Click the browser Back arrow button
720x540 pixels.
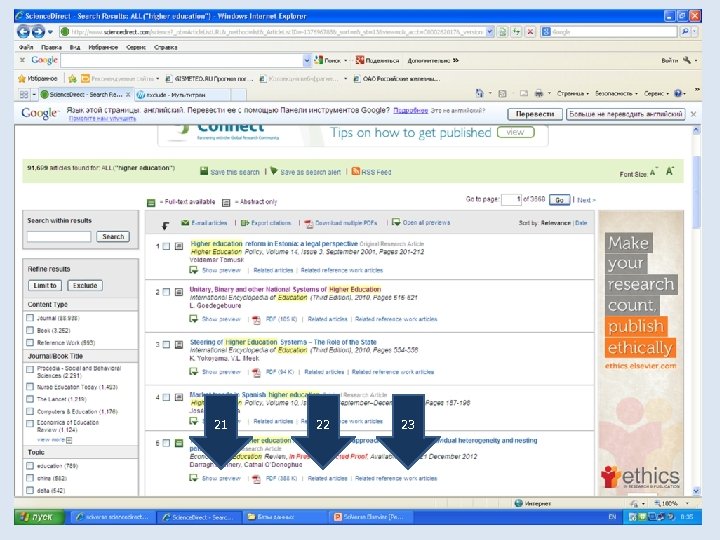23,32
